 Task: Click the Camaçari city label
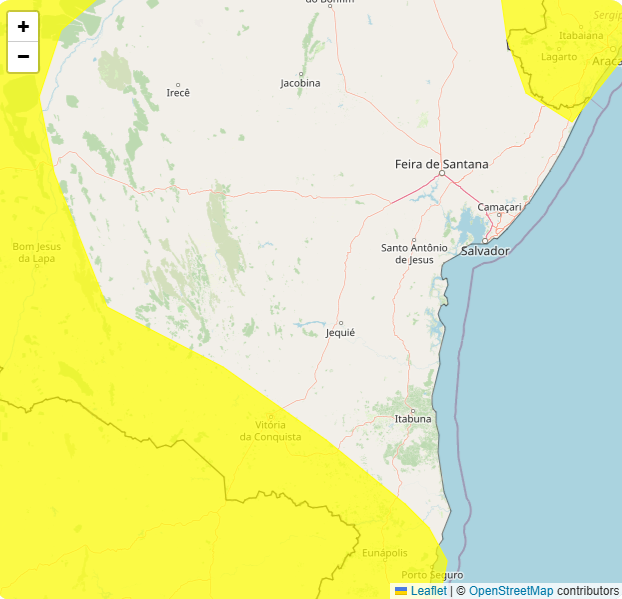coord(500,207)
